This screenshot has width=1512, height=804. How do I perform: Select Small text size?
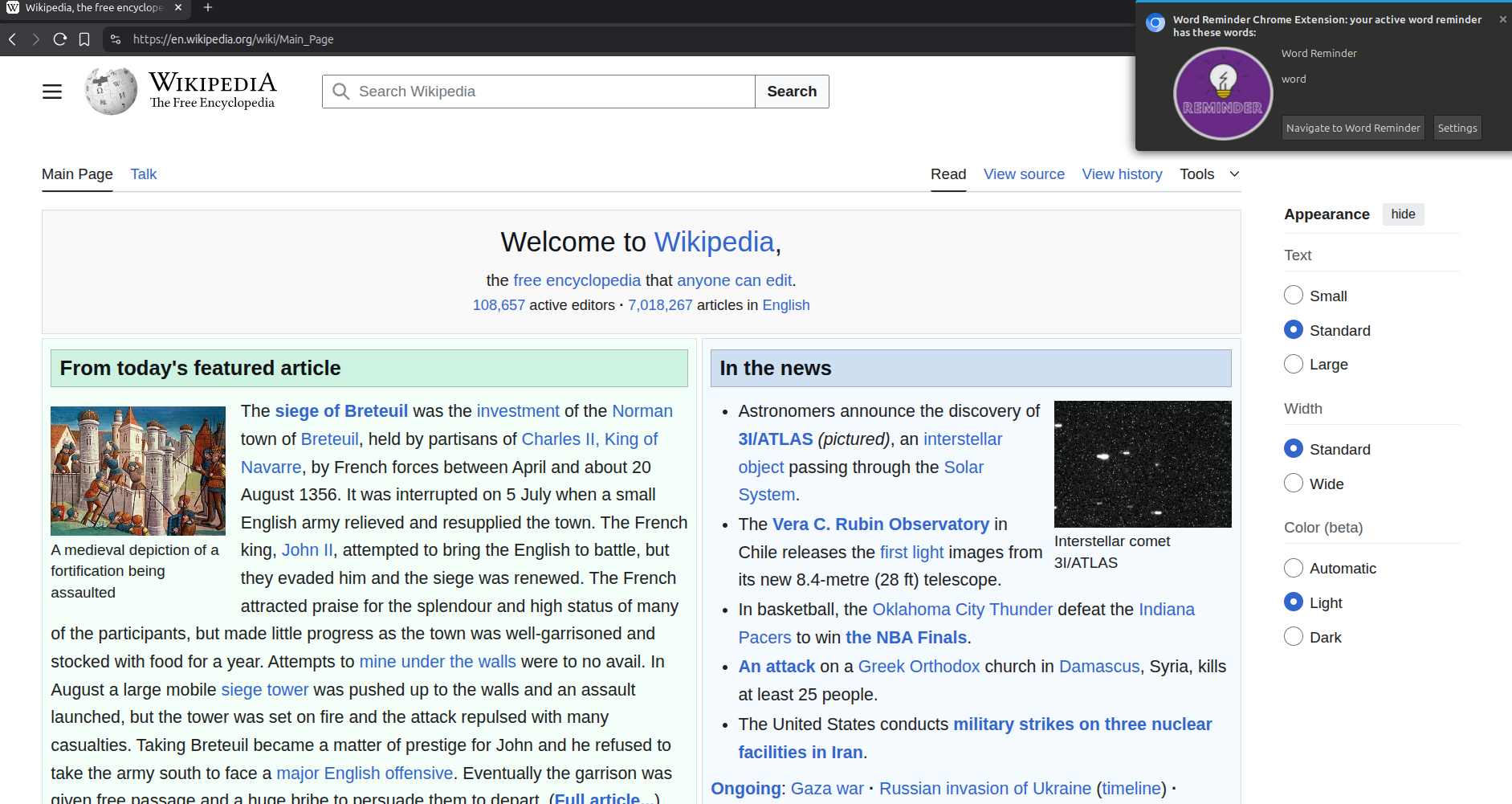pos(1294,295)
